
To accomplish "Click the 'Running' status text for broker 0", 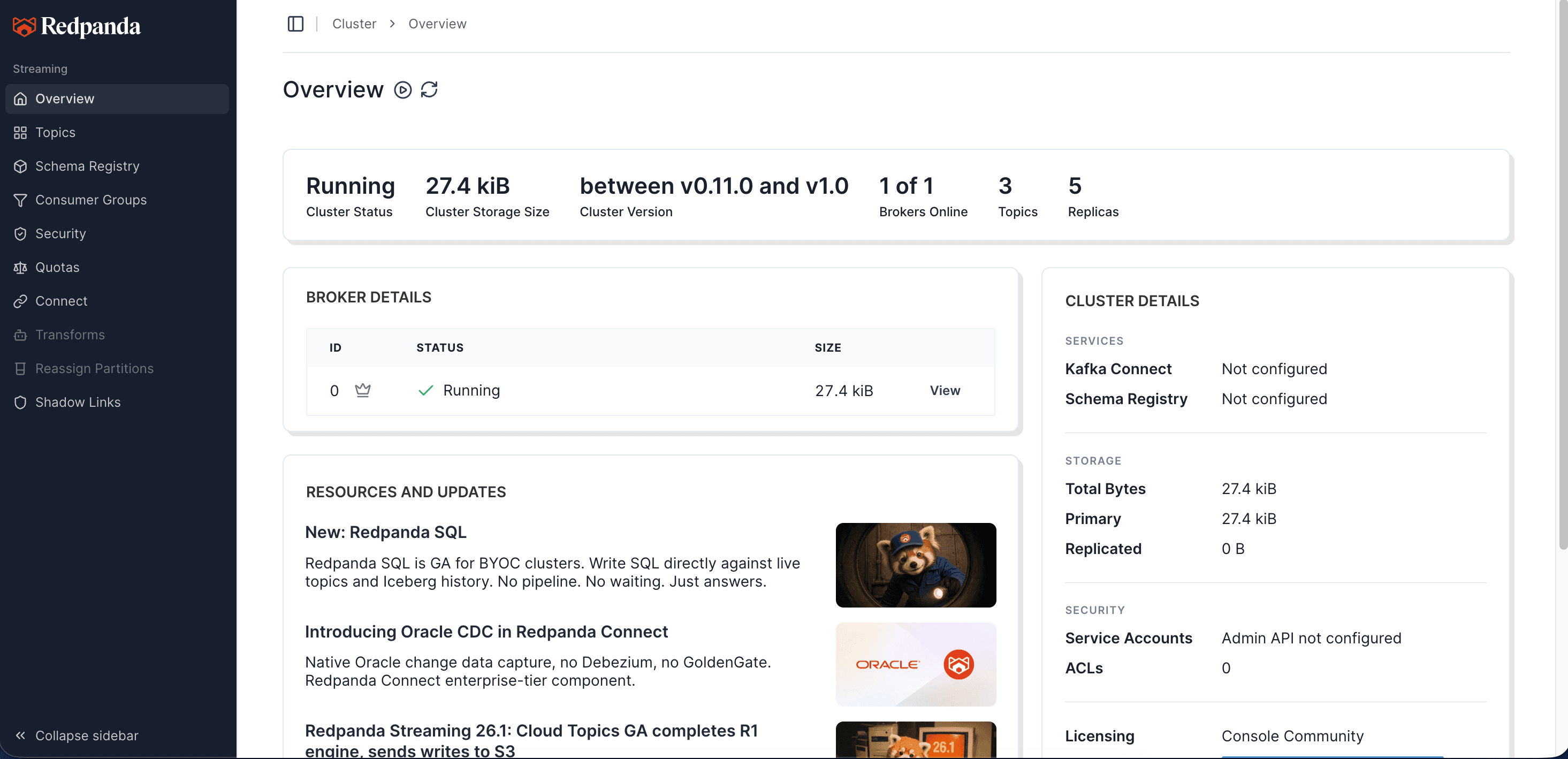I will (471, 390).
